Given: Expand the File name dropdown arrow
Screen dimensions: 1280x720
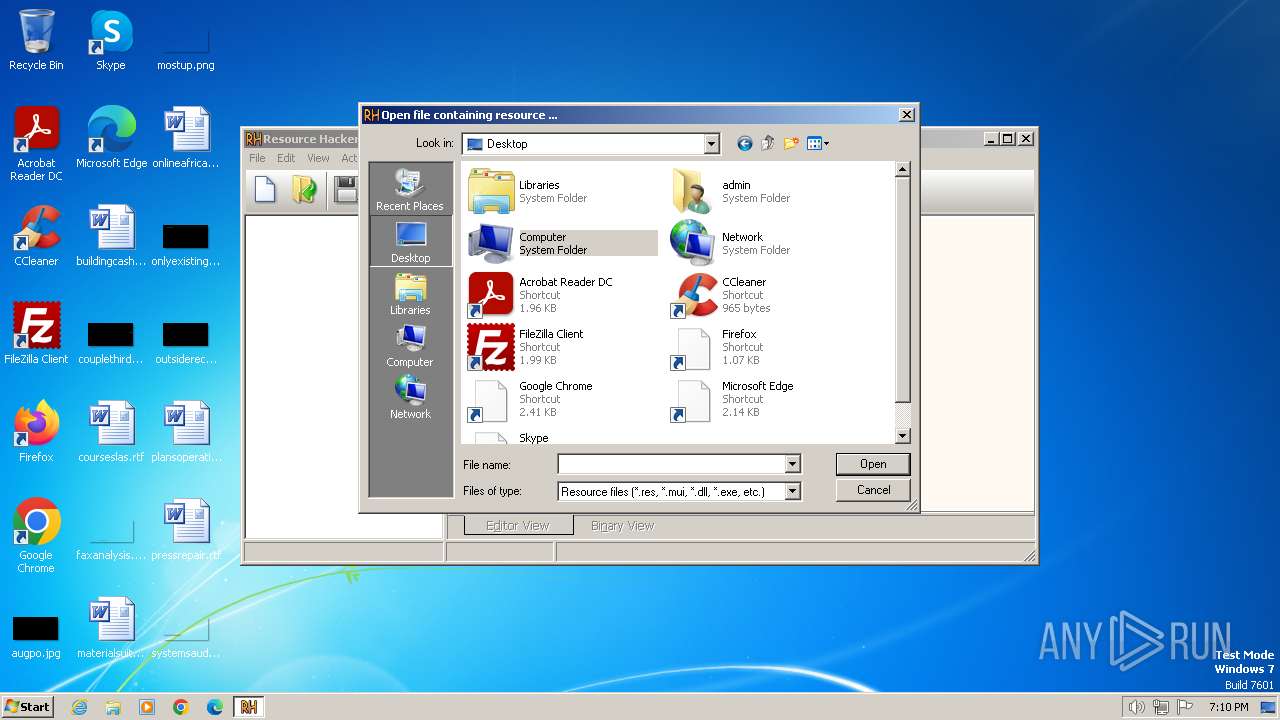Looking at the screenshot, I should pos(792,464).
